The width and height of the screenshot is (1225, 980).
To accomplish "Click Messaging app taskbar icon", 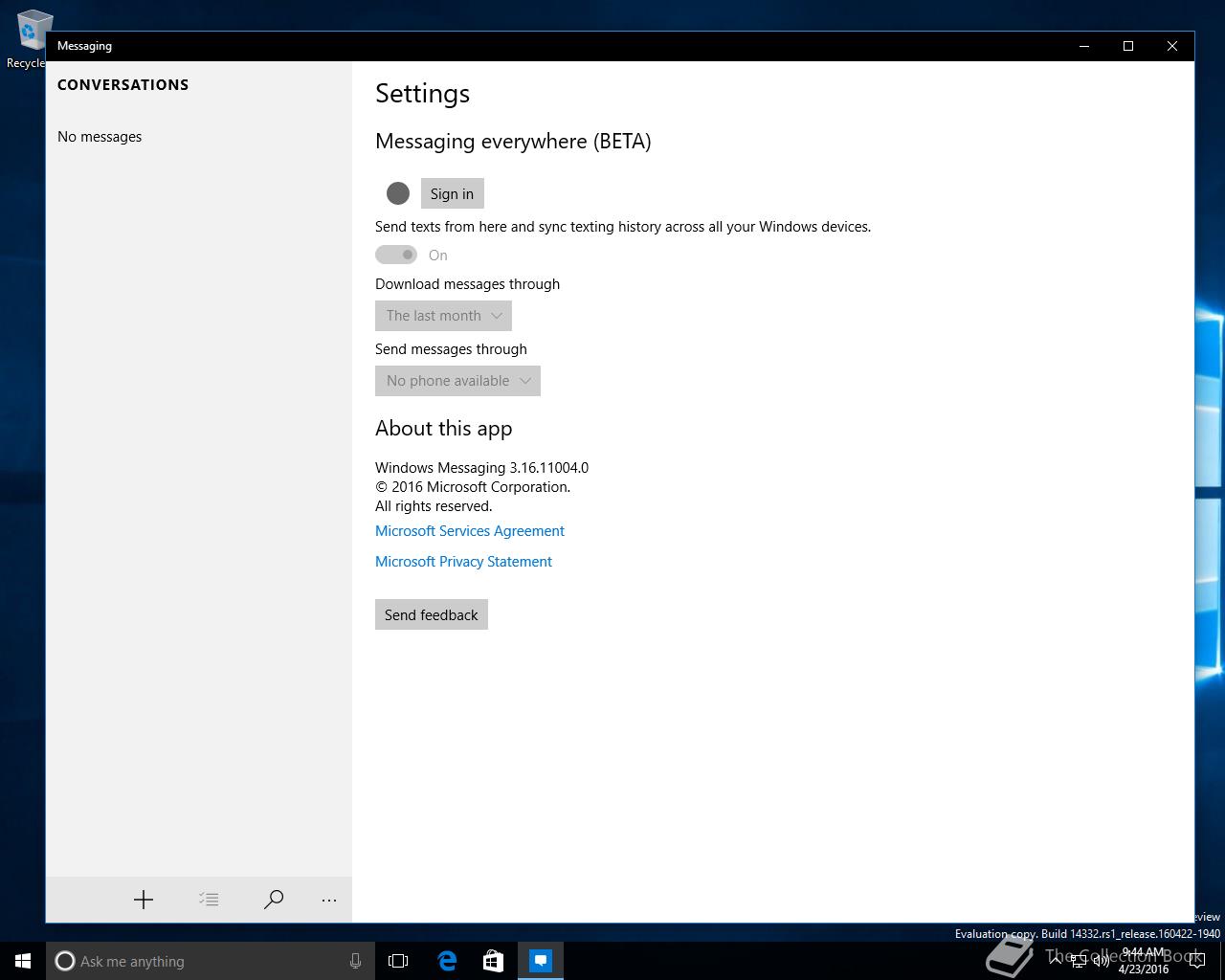I will [541, 961].
